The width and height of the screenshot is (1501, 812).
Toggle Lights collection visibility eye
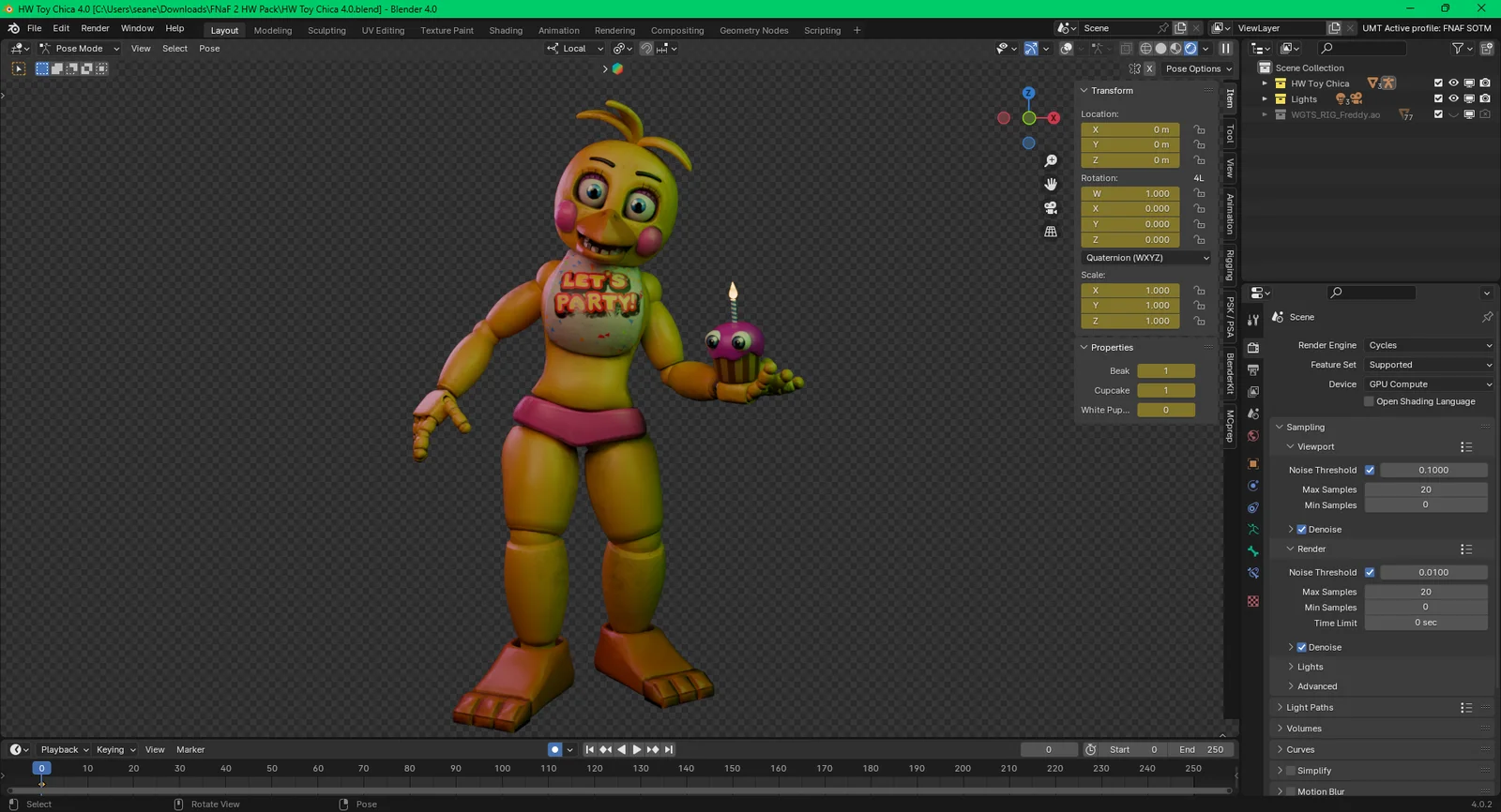pos(1453,98)
